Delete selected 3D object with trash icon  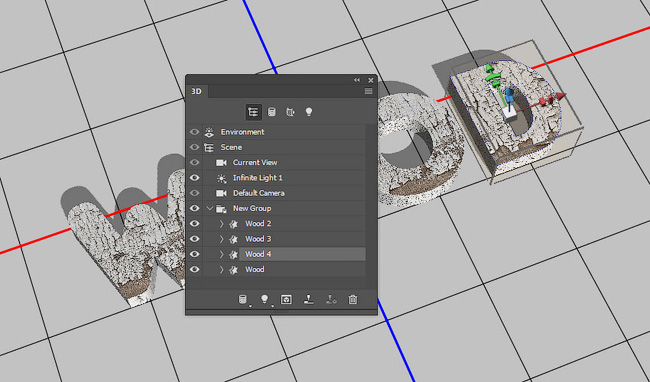pyautogui.click(x=352, y=299)
